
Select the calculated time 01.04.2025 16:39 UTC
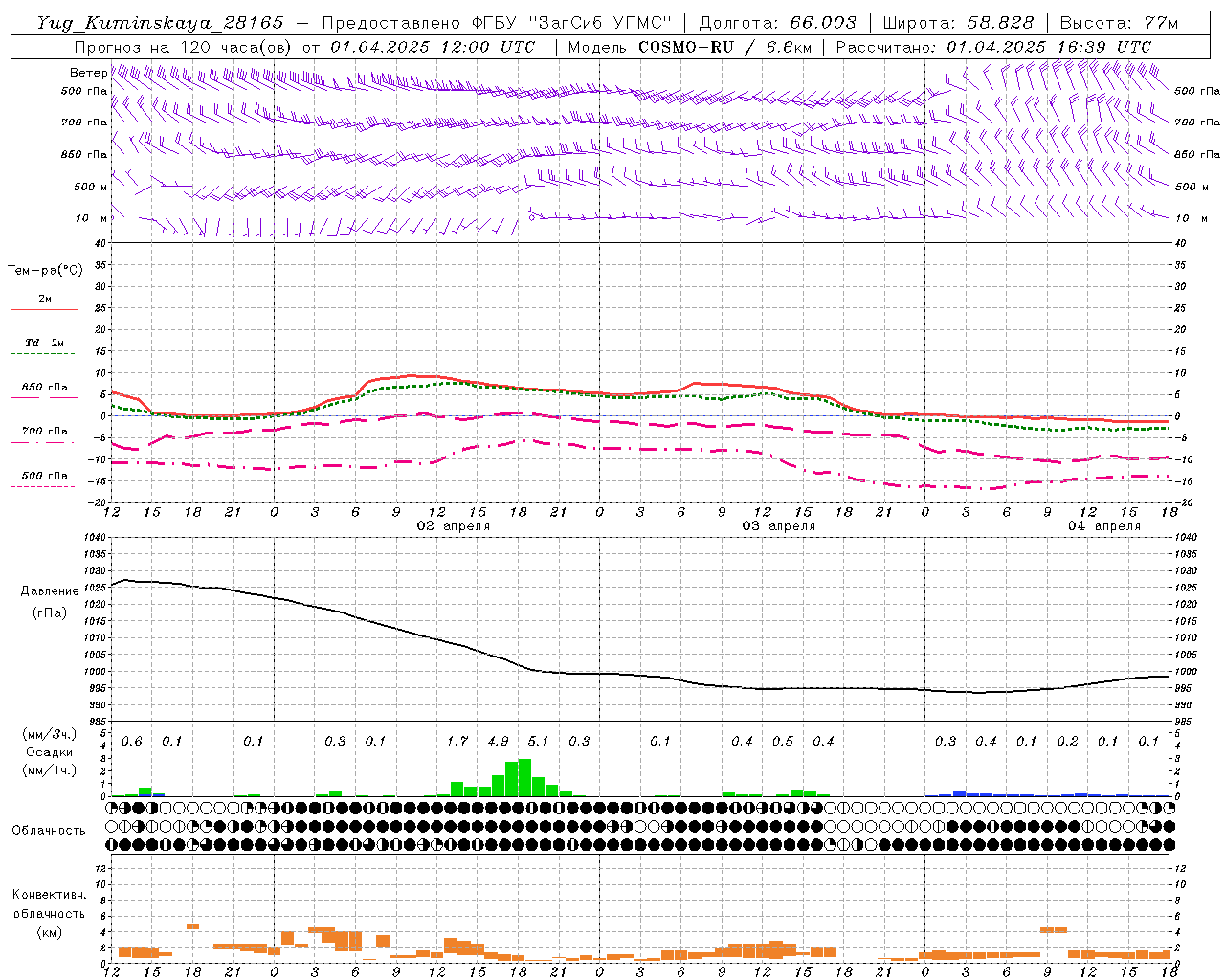click(x=1049, y=46)
